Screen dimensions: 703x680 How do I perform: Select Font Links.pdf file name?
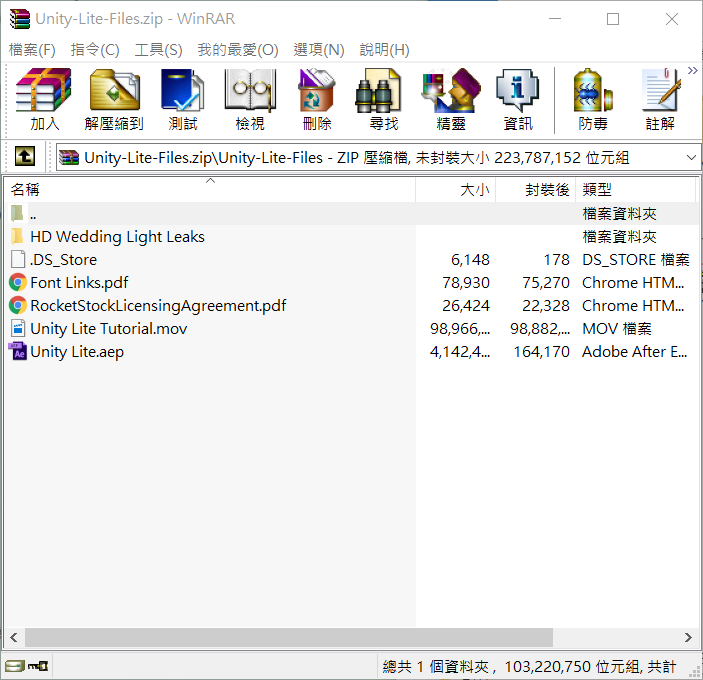[x=79, y=283]
